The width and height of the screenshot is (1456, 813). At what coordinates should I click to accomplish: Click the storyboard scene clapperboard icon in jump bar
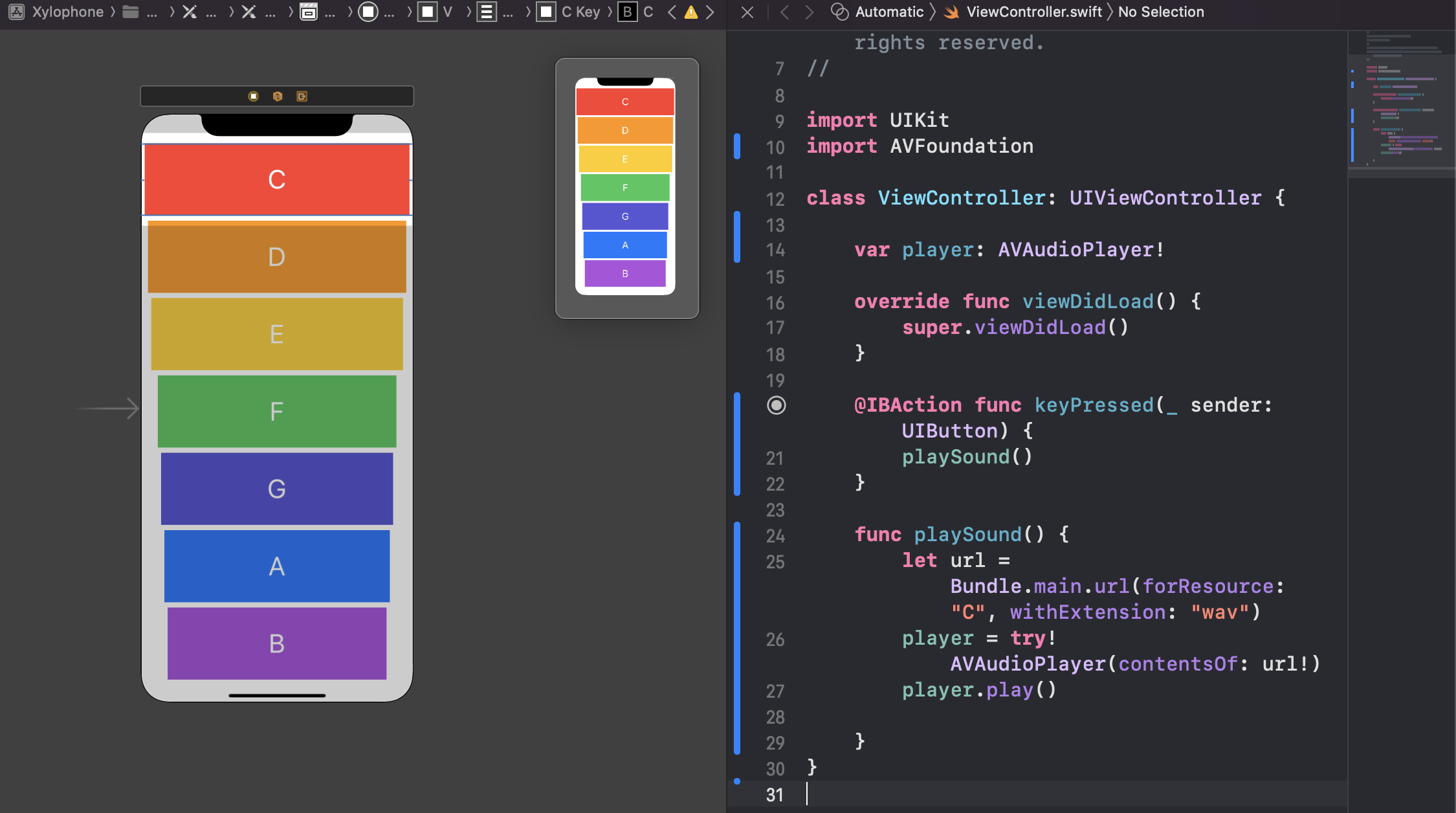[x=309, y=12]
